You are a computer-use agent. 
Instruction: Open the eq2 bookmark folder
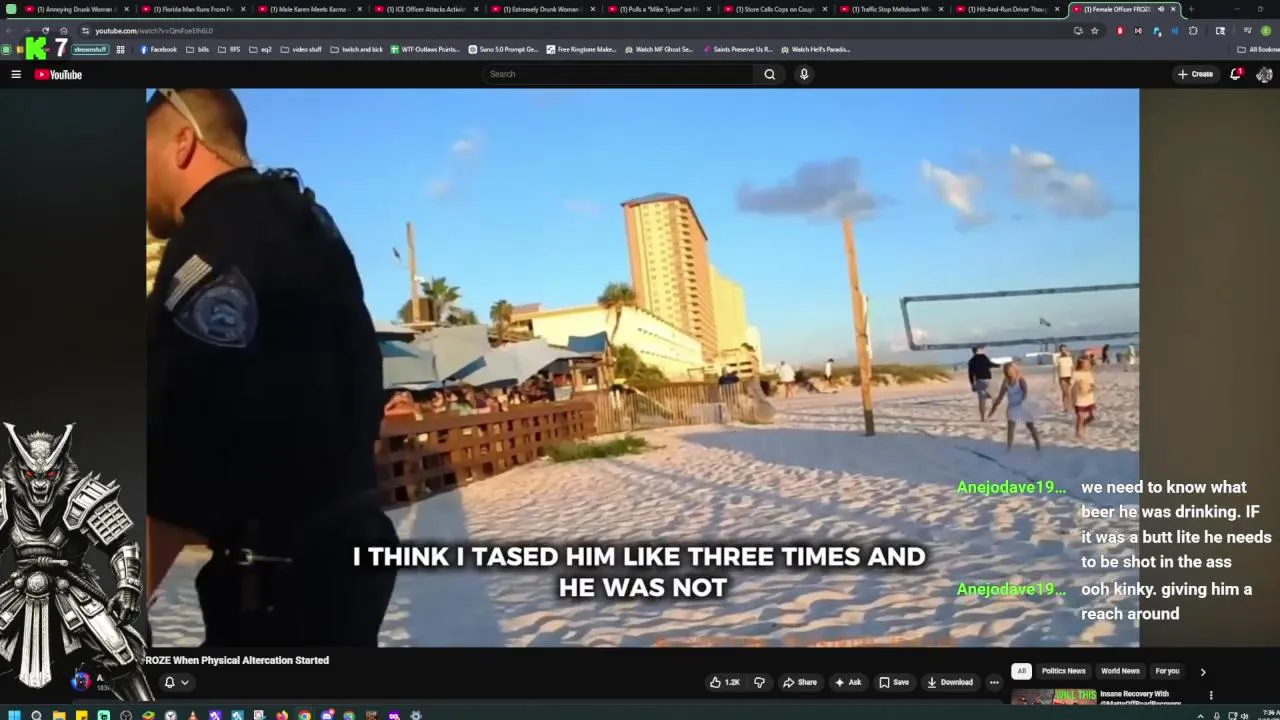260,49
